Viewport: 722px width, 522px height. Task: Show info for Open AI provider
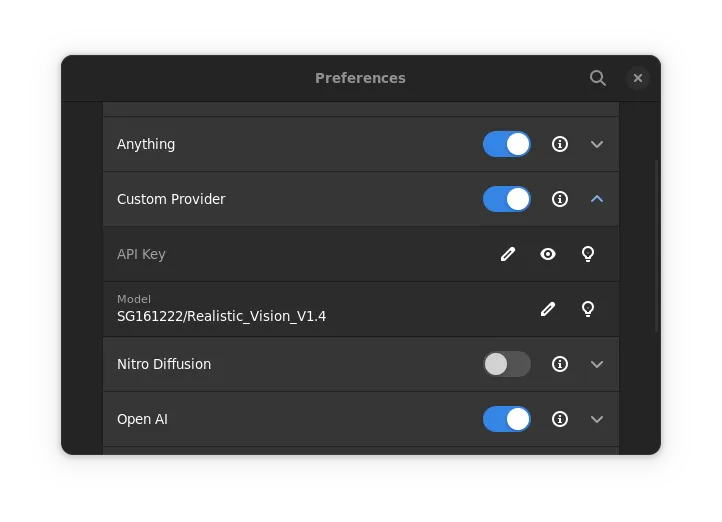coord(560,419)
